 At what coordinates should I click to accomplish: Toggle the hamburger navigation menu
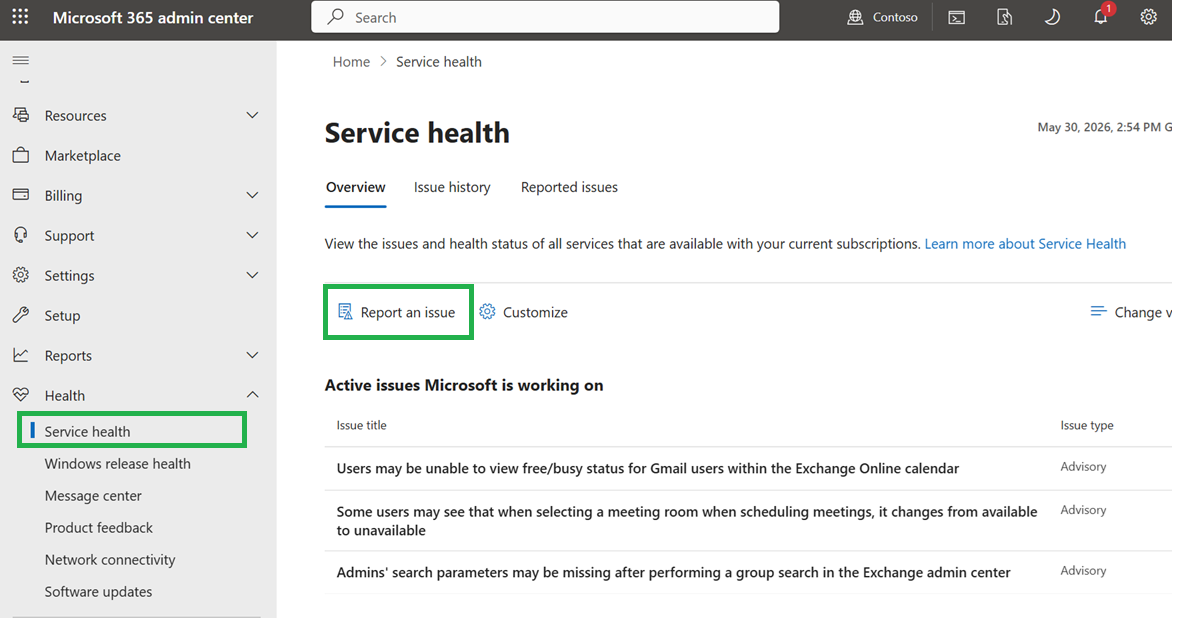point(20,60)
